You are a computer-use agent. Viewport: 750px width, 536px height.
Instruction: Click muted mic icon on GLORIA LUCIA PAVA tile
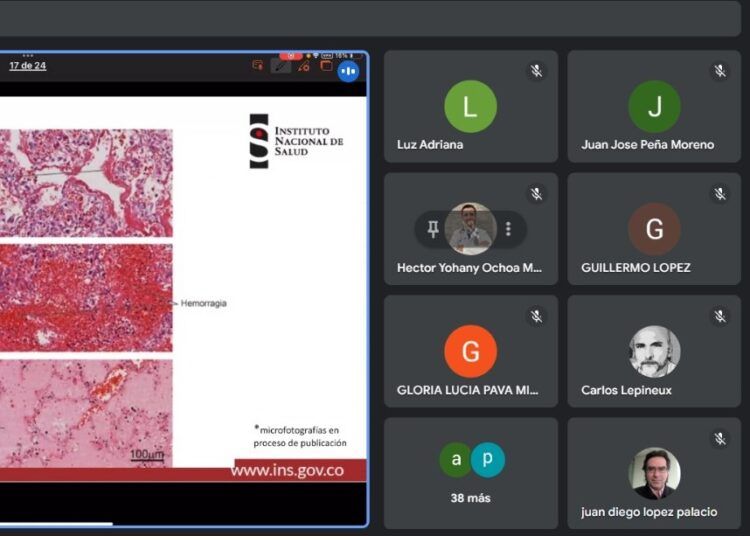[x=537, y=316]
